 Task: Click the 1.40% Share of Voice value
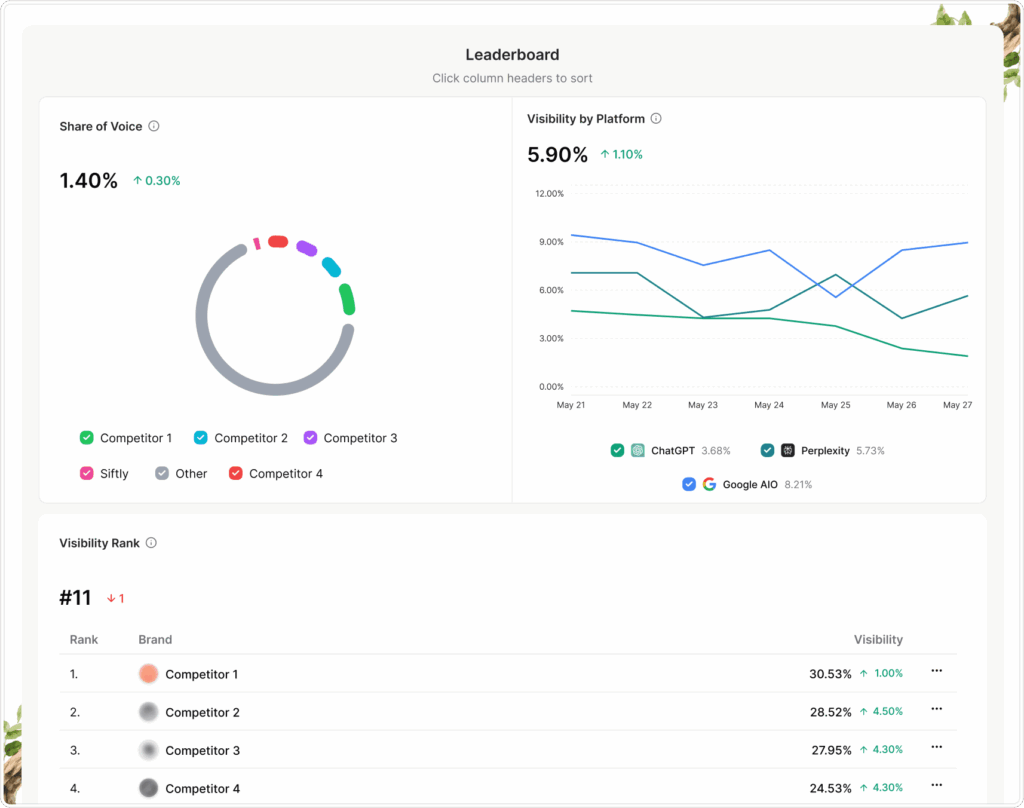pyautogui.click(x=89, y=180)
